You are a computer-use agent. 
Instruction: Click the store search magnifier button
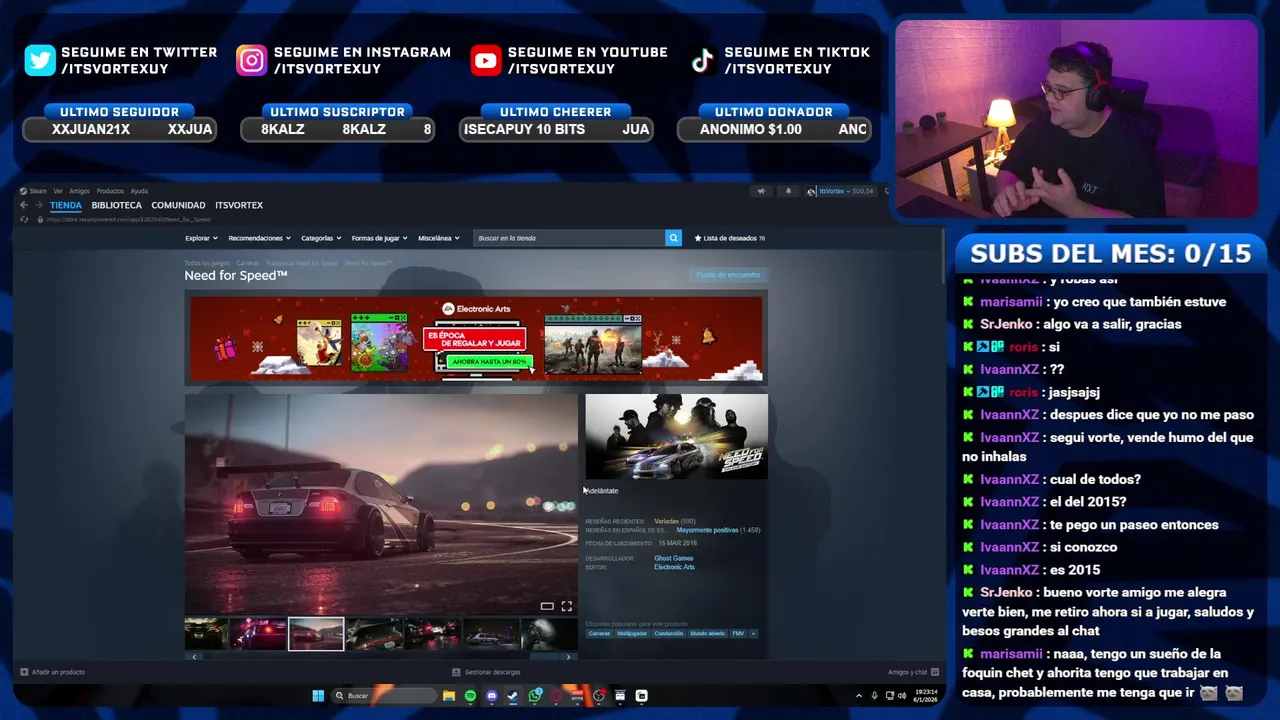pos(673,238)
